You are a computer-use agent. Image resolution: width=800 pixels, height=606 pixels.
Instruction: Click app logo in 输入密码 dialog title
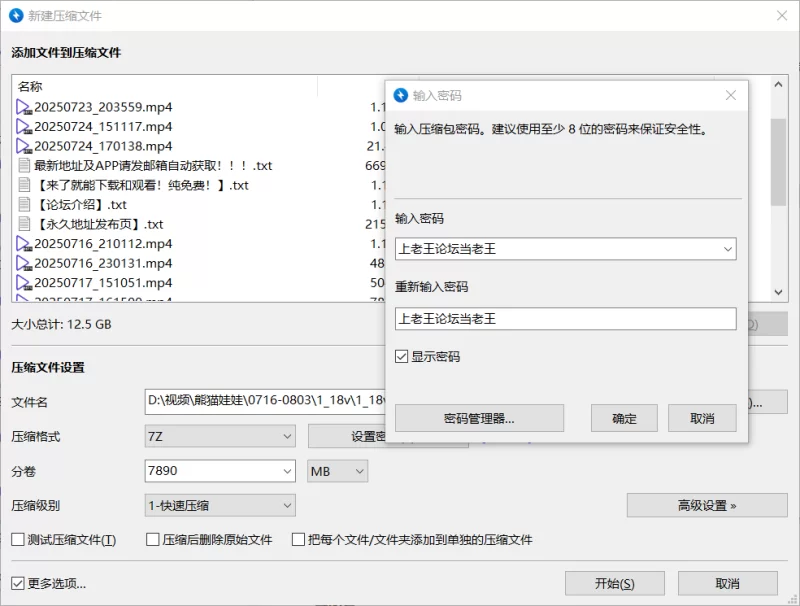[x=401, y=95]
